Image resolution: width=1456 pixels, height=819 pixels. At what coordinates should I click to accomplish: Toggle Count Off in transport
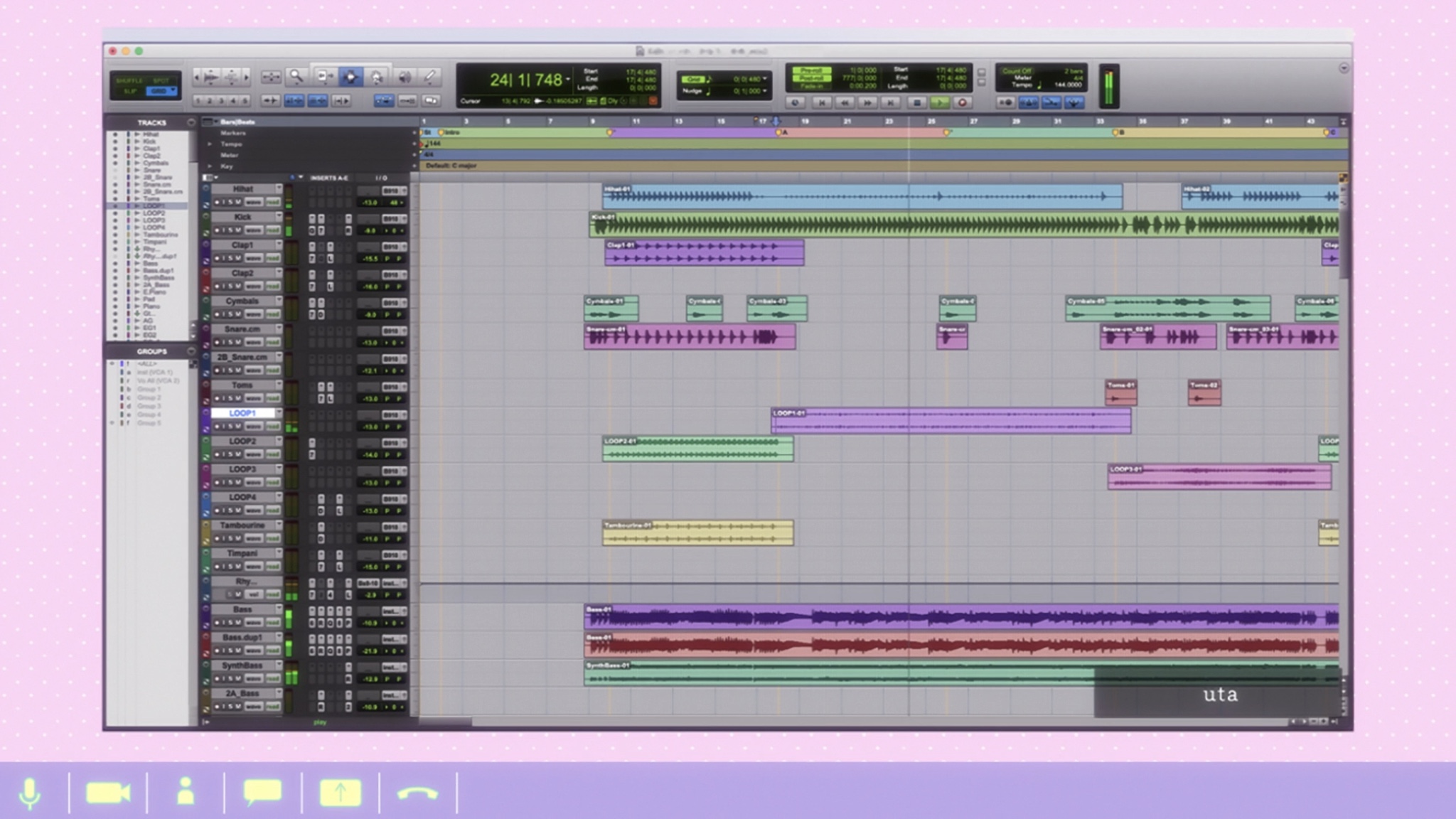(x=1017, y=71)
